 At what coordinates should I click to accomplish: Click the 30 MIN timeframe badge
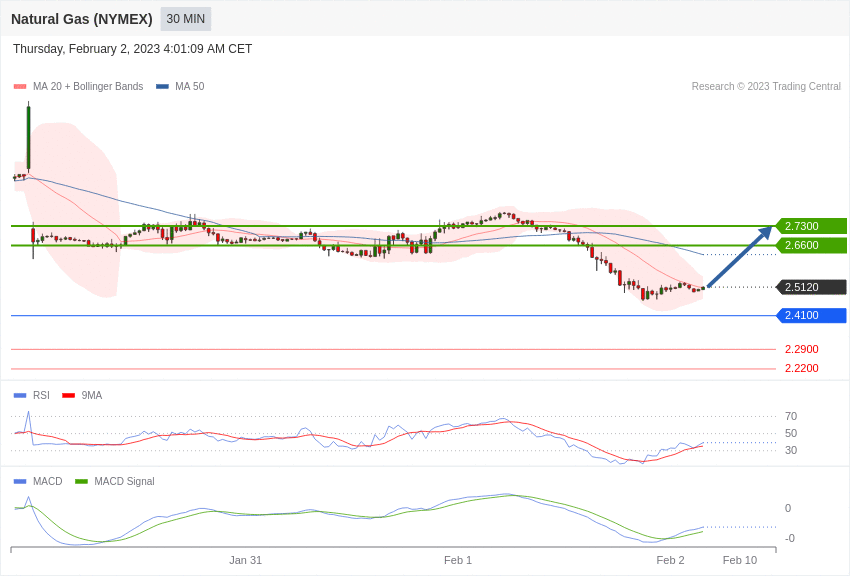coord(186,19)
